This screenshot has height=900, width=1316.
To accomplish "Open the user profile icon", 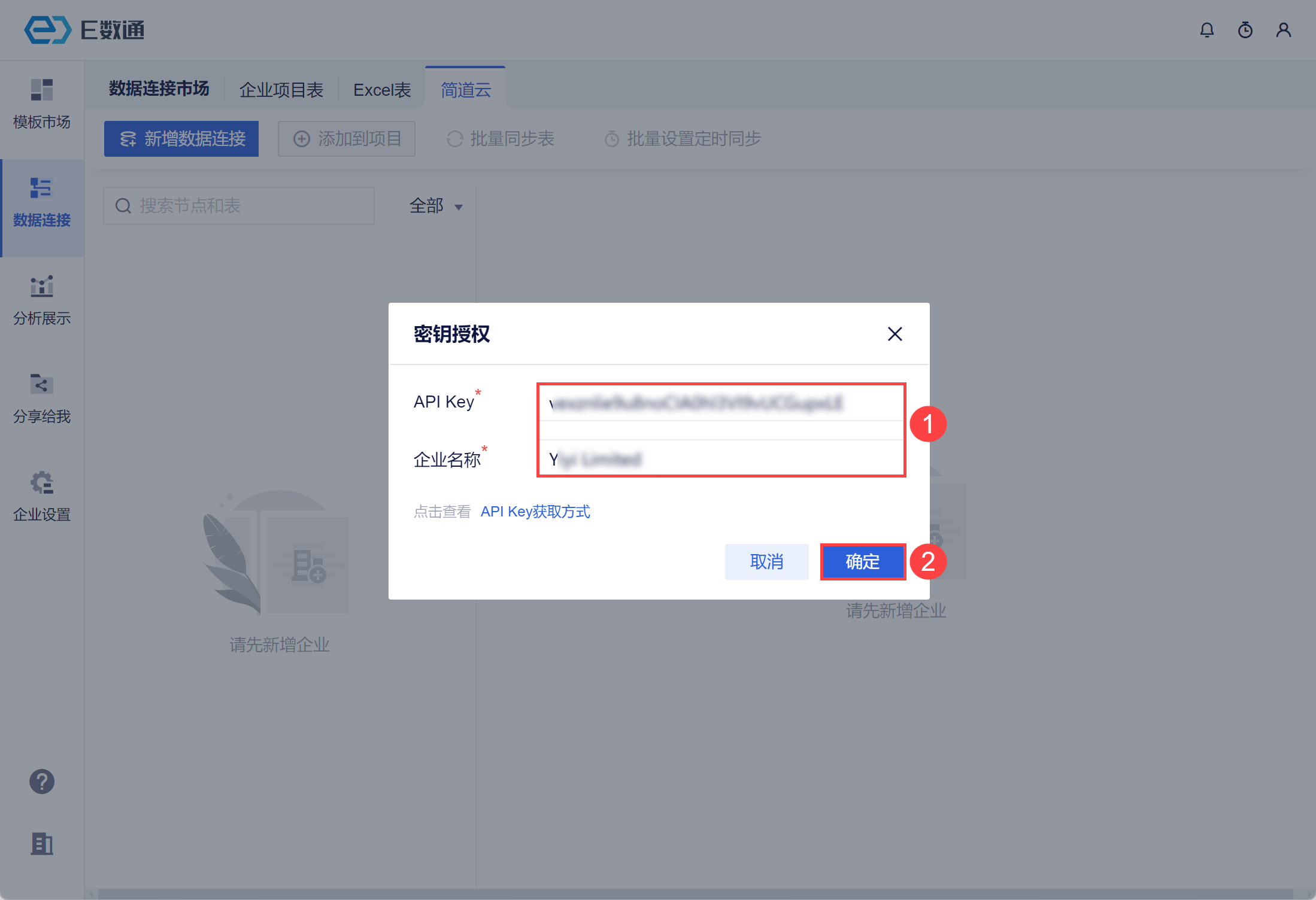I will coord(1283,30).
